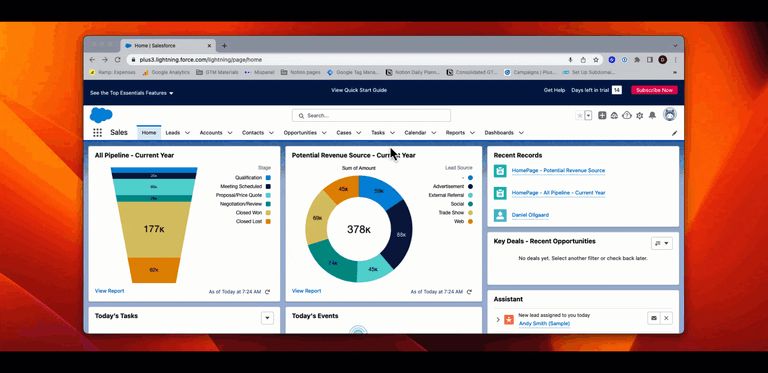Image resolution: width=768 pixels, height=373 pixels.
Task: Click the Salesforce Search field
Action: [x=371, y=116]
